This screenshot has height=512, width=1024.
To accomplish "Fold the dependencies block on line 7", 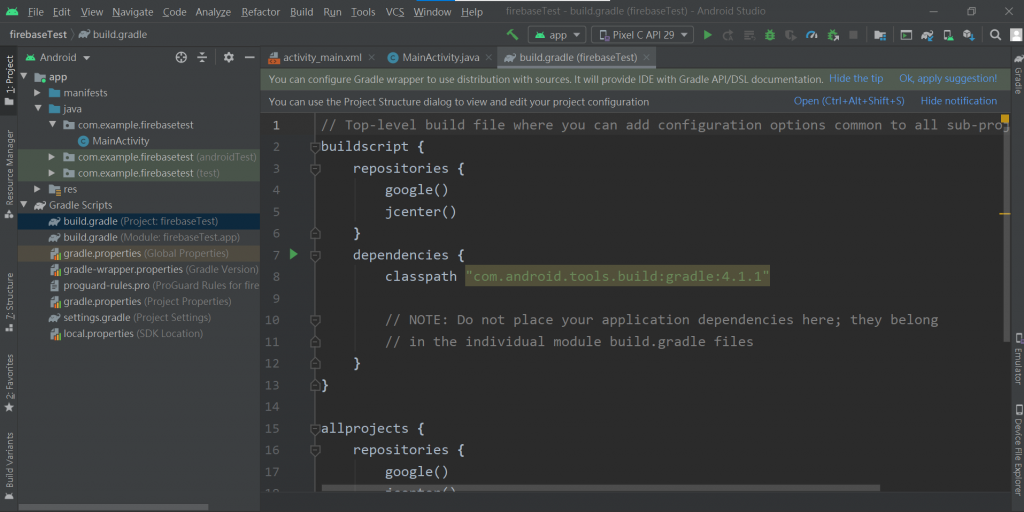I will (315, 255).
